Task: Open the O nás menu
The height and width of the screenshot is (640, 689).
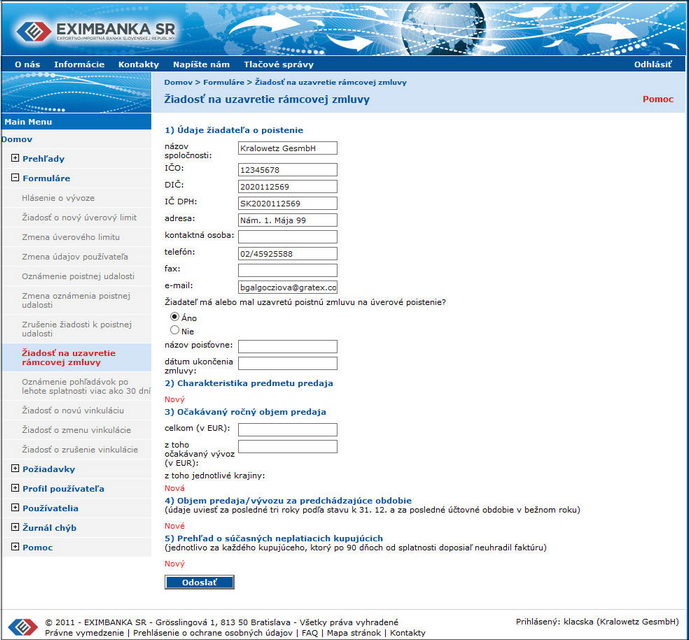Action: tap(27, 65)
